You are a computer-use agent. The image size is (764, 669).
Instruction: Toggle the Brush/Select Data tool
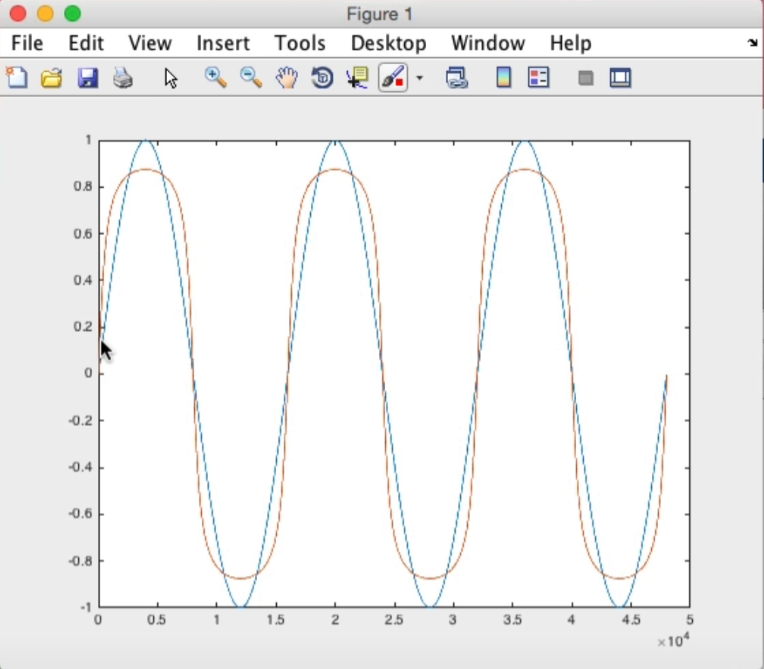click(393, 77)
